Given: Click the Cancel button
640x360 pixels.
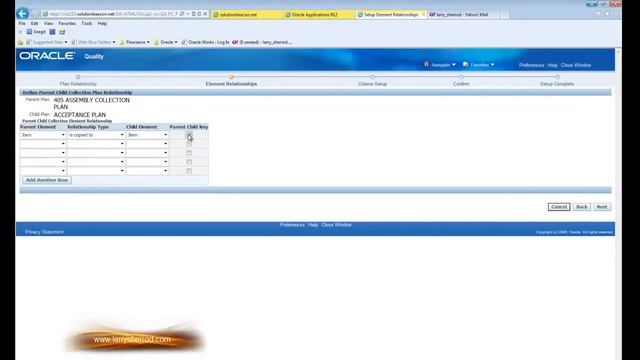Looking at the screenshot, I should (x=559, y=207).
